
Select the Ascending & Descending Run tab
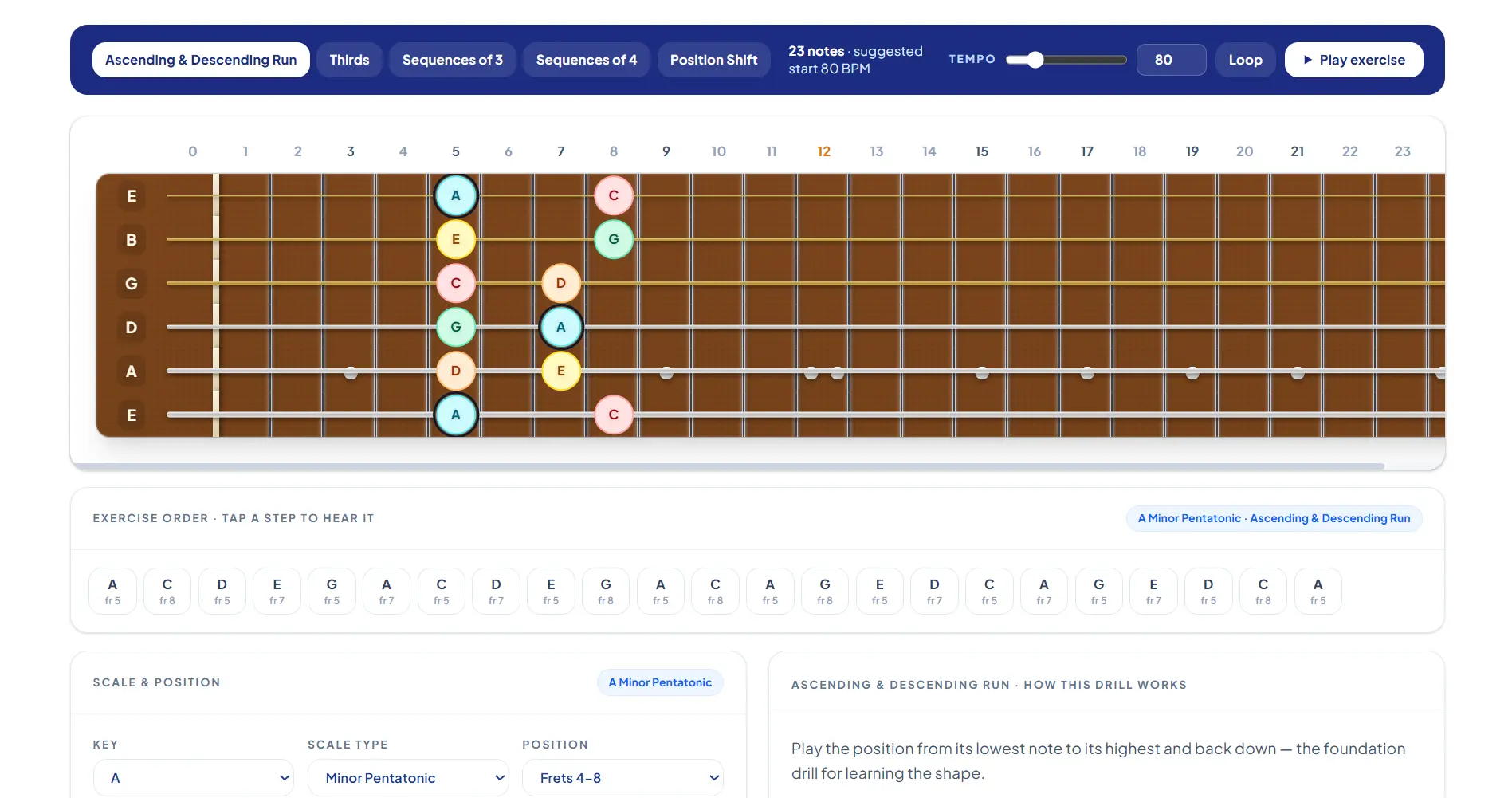201,60
